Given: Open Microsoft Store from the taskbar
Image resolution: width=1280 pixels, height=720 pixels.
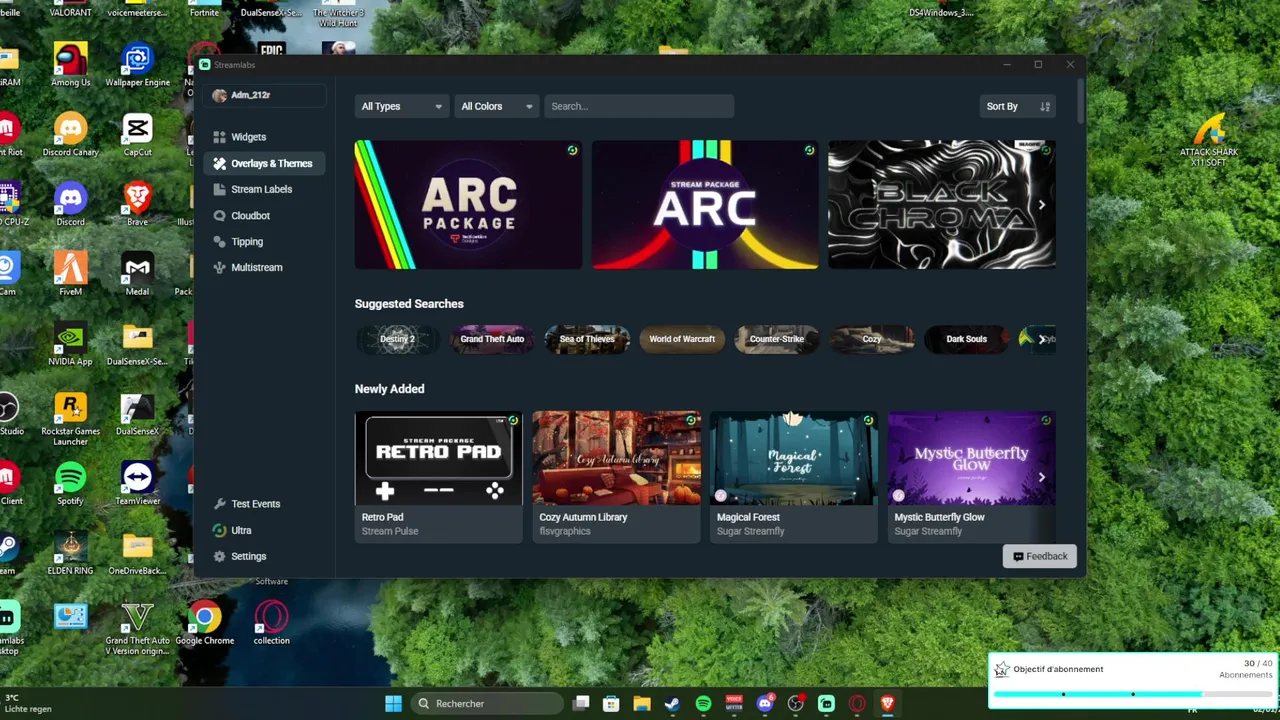Looking at the screenshot, I should pos(611,704).
